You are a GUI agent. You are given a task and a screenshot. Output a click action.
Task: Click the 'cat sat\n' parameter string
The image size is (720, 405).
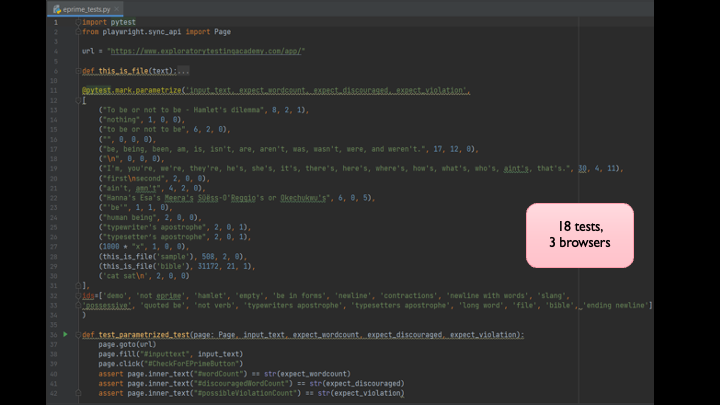click(x=125, y=276)
